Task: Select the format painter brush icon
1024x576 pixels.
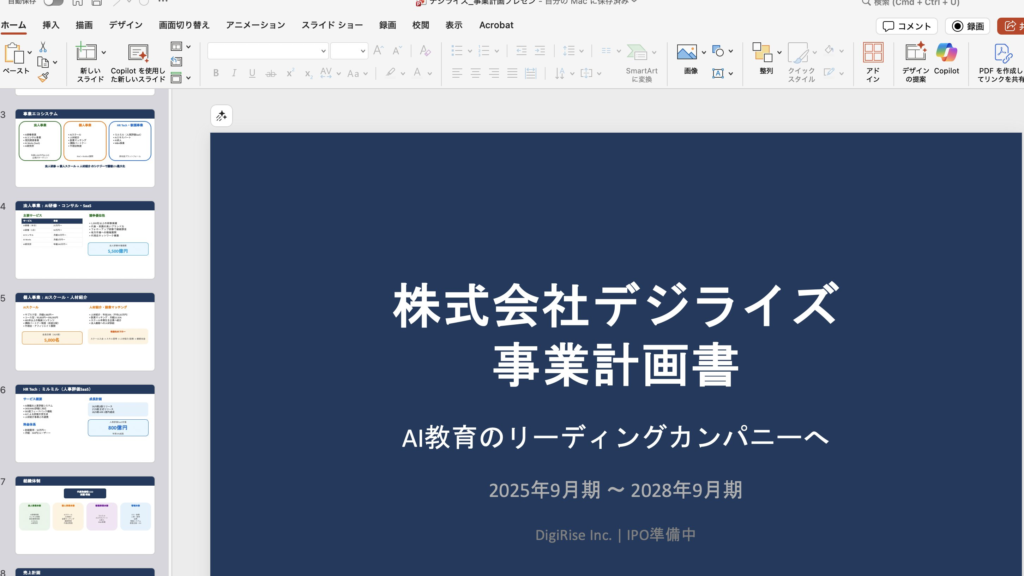Action: (43, 76)
